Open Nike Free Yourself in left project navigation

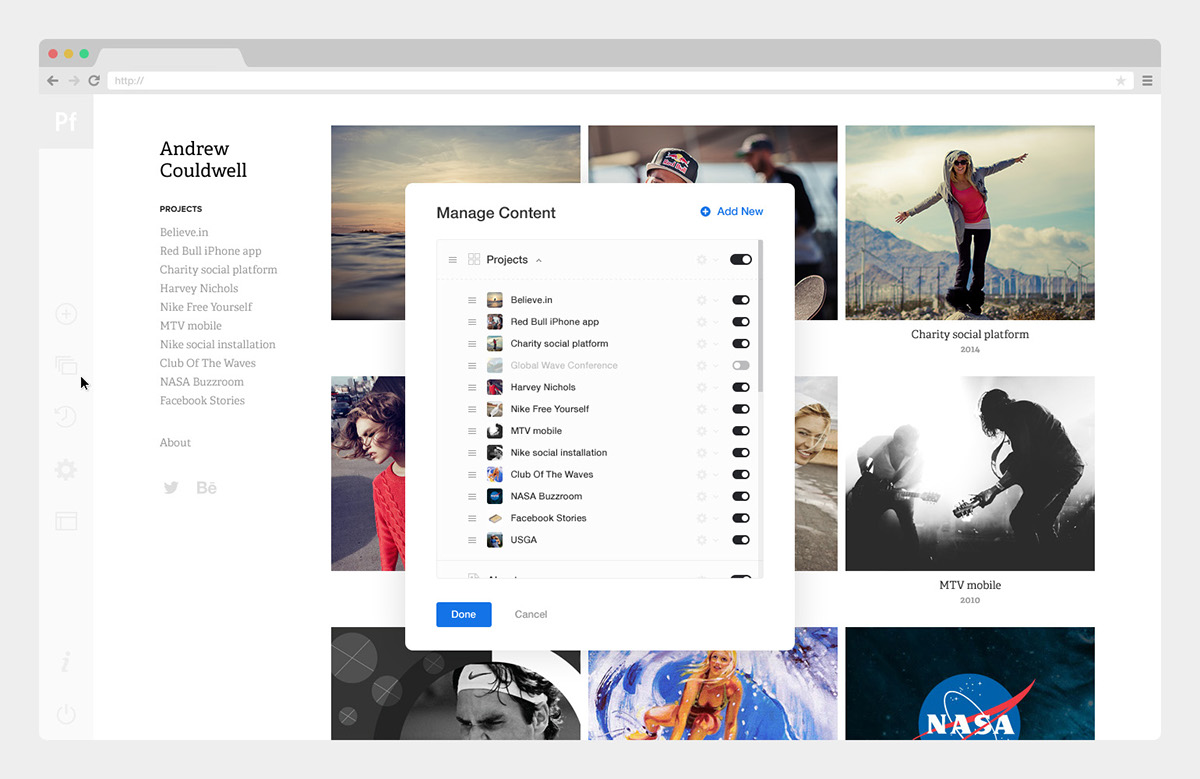(206, 307)
